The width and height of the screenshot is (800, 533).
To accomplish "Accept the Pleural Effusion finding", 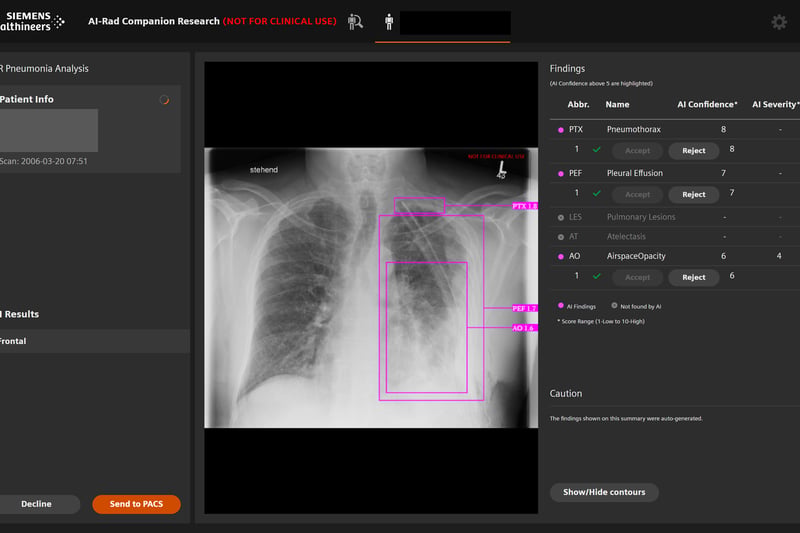I will pyautogui.click(x=637, y=195).
